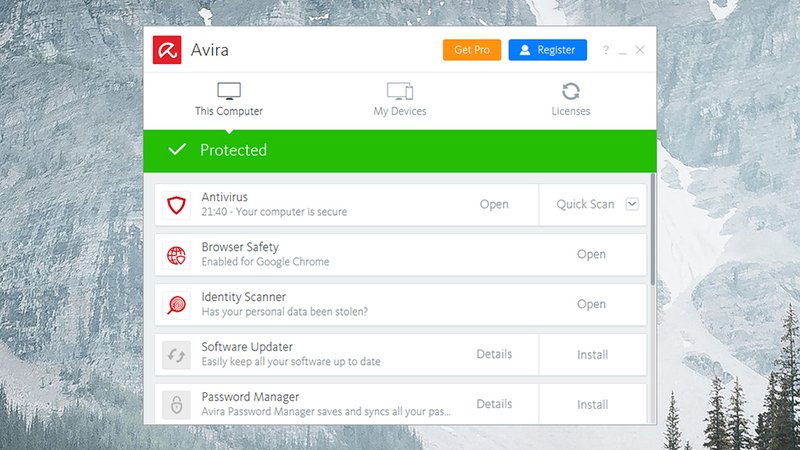The width and height of the screenshot is (800, 450).
Task: Start a Quick Scan
Action: pyautogui.click(x=585, y=204)
